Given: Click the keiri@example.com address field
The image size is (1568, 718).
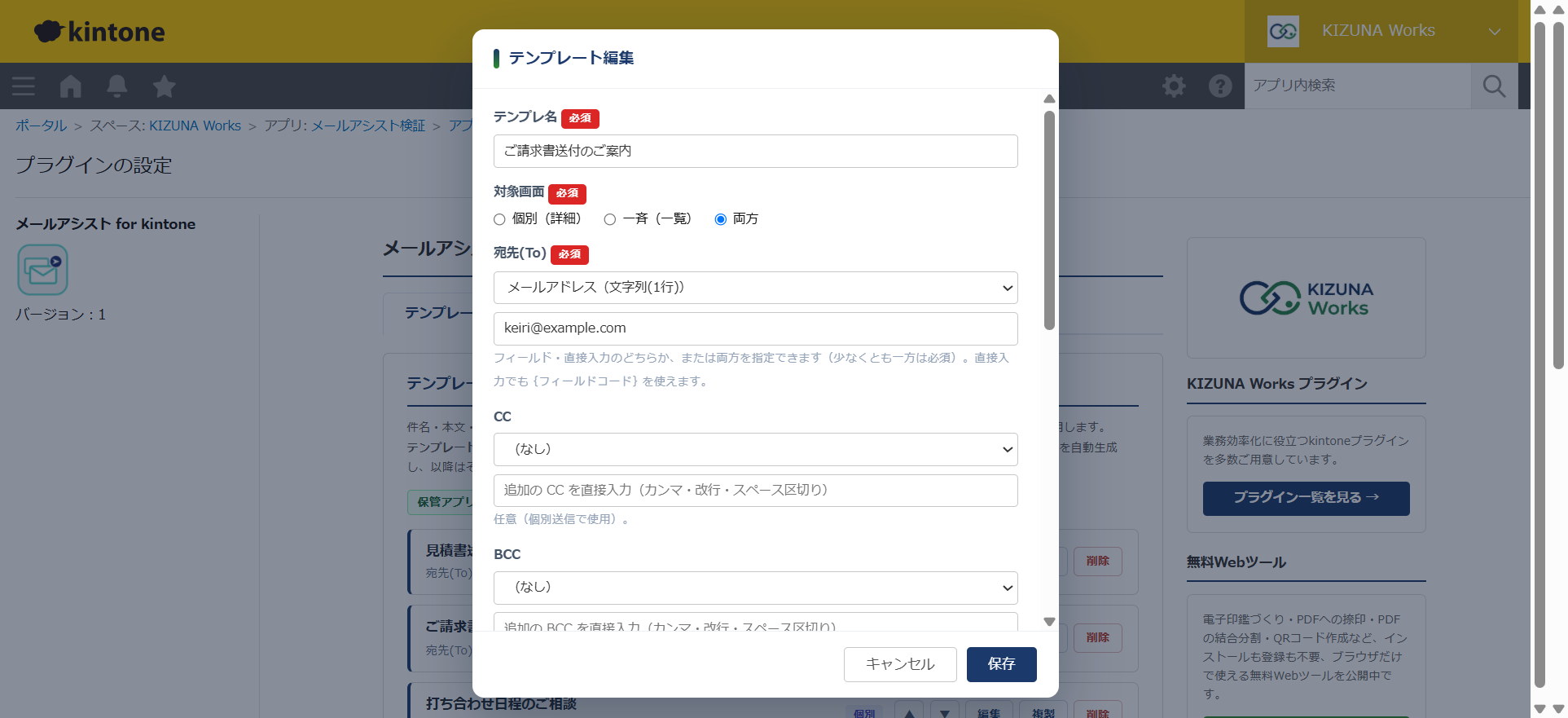Looking at the screenshot, I should point(755,328).
